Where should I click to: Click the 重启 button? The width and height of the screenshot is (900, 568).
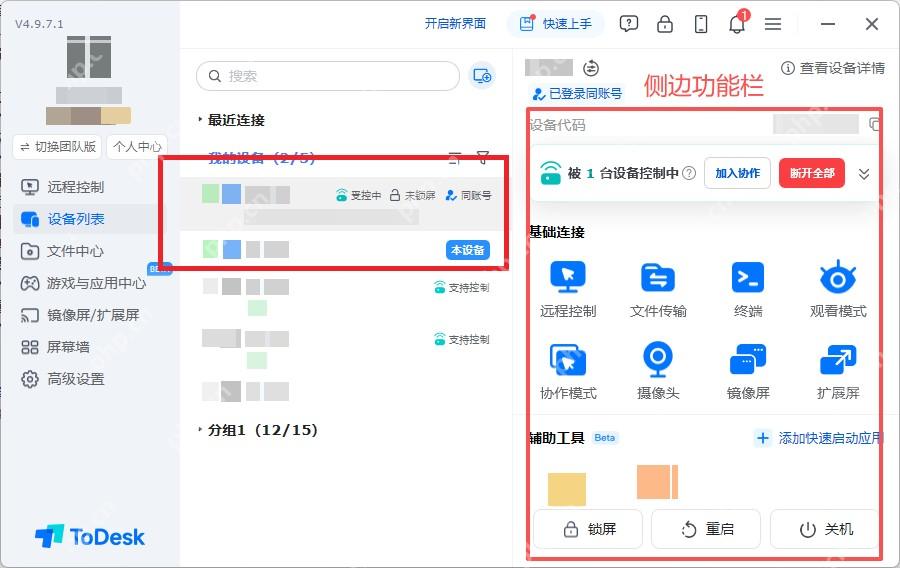click(706, 529)
